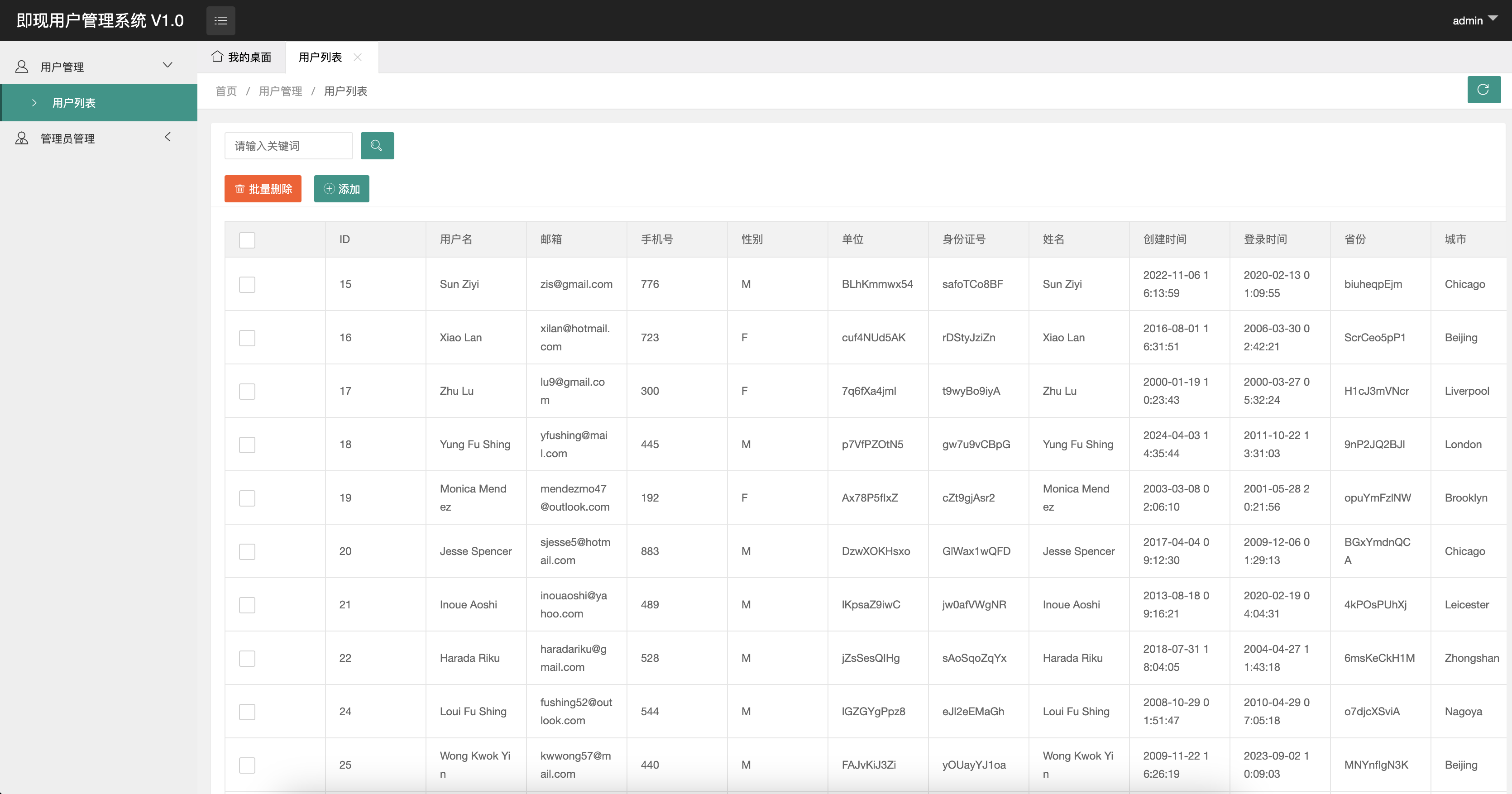Image resolution: width=1512 pixels, height=794 pixels.
Task: Close the 用户列表 tab with X icon
Action: (x=358, y=57)
